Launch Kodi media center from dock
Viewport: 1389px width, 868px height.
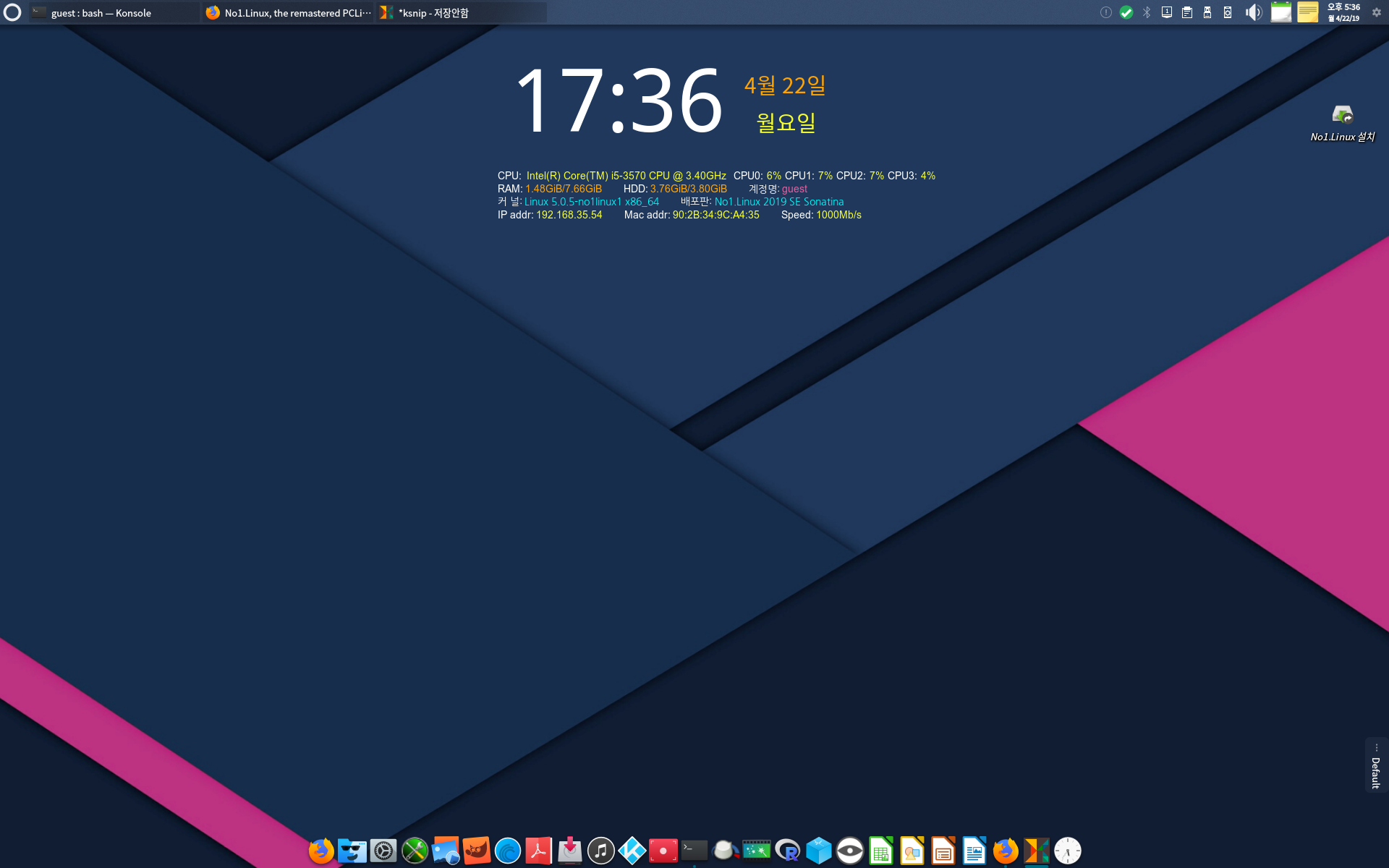pyautogui.click(x=632, y=851)
